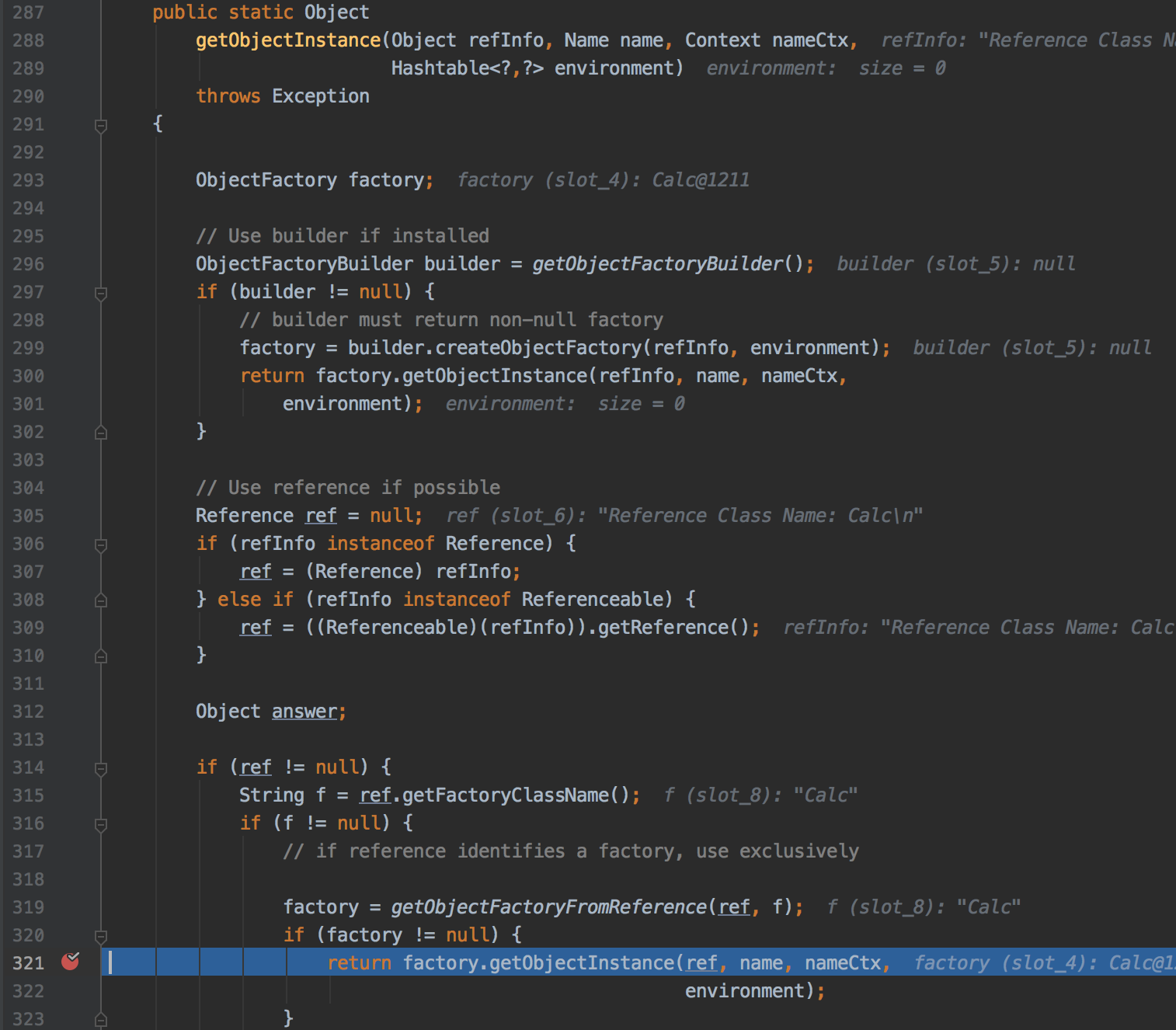Click the 'return factory.getObjectInstance' on line 300

[414, 376]
